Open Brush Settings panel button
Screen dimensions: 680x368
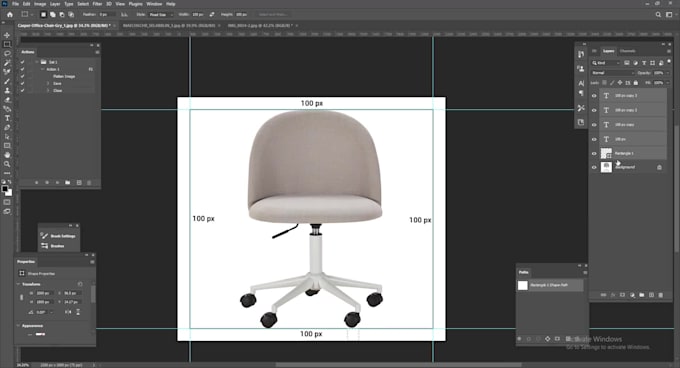pos(58,236)
